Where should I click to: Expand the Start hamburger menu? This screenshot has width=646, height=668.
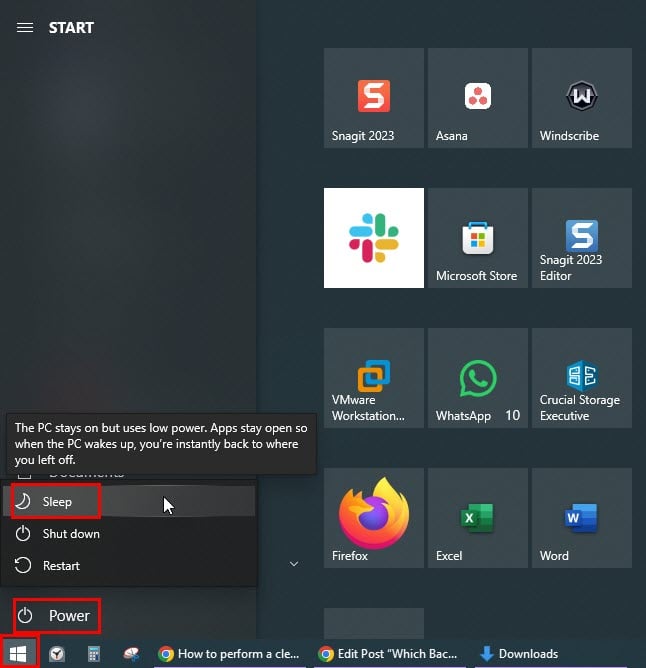point(25,28)
